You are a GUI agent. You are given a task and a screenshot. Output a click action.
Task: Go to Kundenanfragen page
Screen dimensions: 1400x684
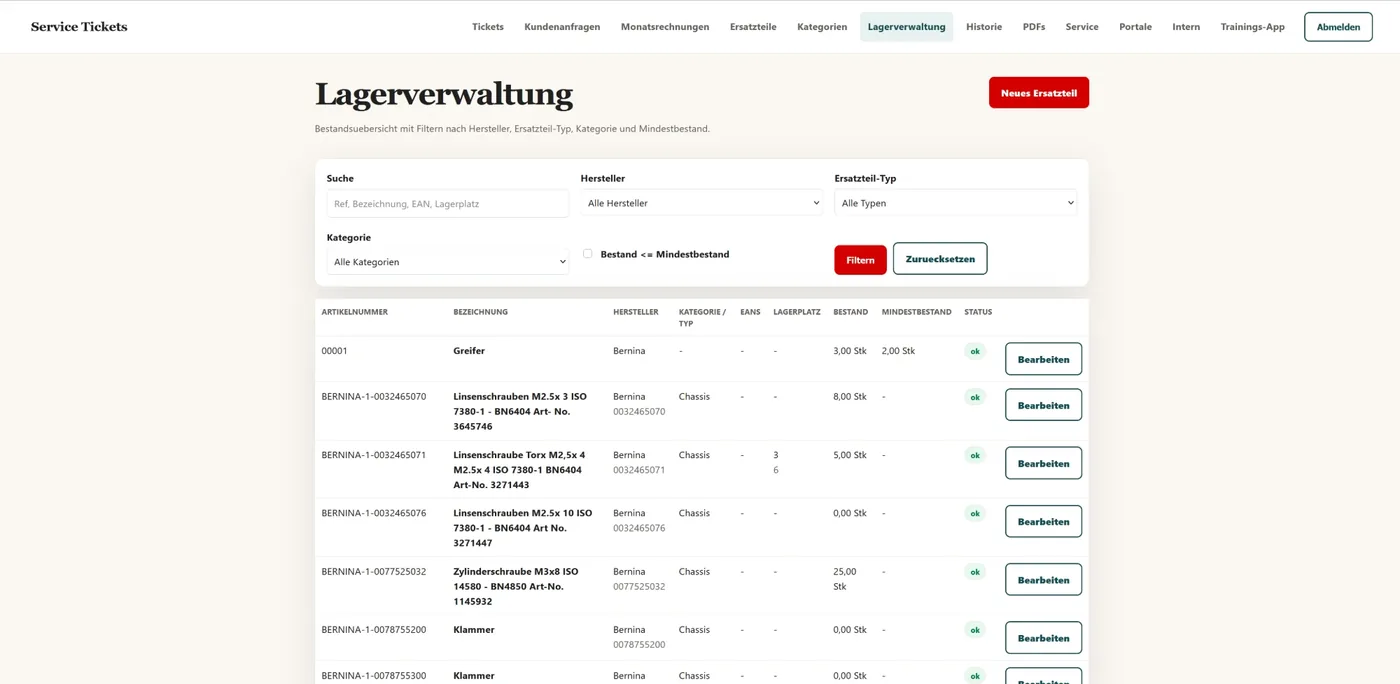pos(562,27)
